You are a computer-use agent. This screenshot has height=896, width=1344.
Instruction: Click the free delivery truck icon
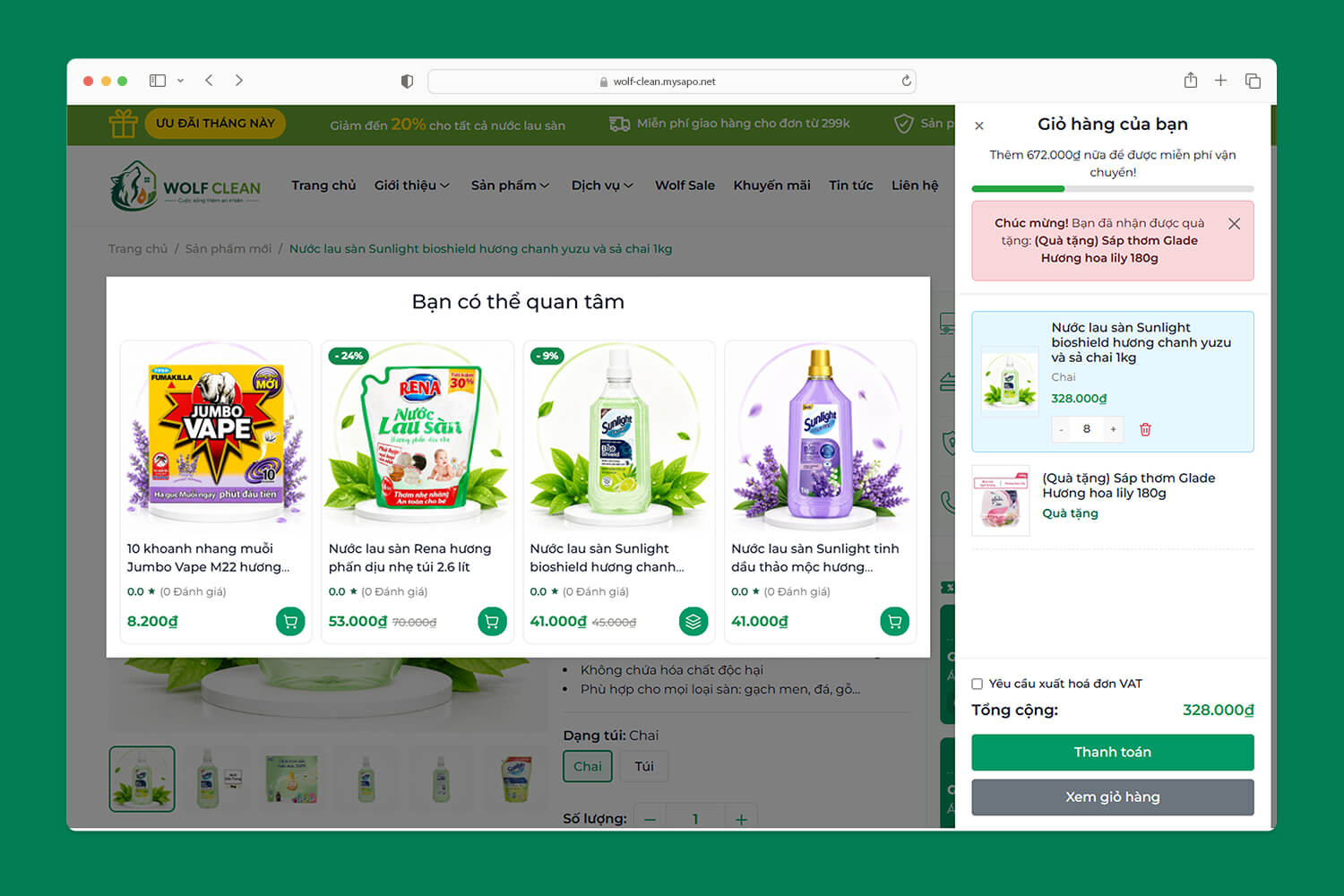(x=619, y=124)
